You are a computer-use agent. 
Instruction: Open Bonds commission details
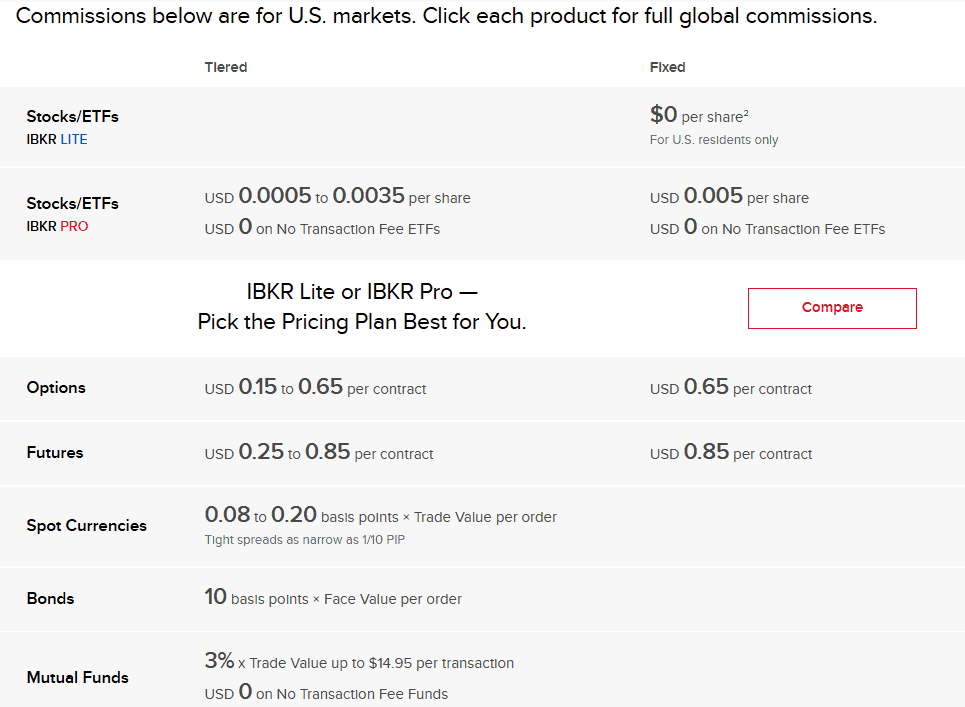pos(50,598)
